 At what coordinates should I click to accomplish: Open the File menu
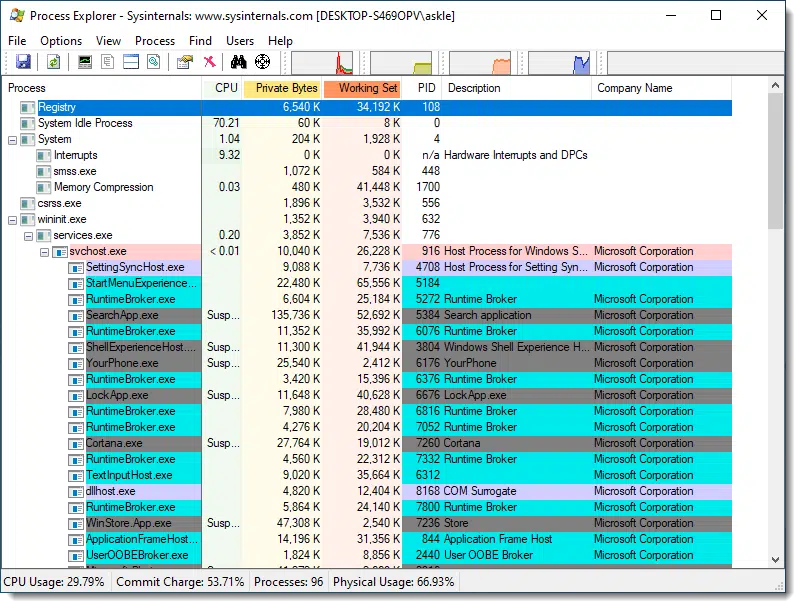click(x=17, y=41)
